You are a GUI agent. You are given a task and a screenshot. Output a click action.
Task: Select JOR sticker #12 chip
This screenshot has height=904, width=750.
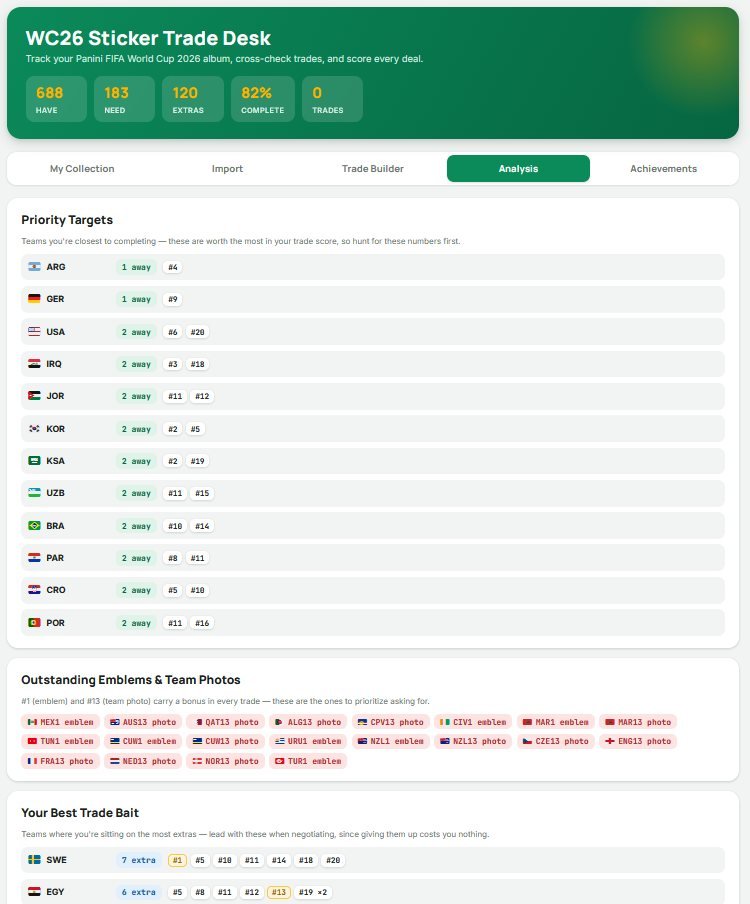pyautogui.click(x=202, y=396)
